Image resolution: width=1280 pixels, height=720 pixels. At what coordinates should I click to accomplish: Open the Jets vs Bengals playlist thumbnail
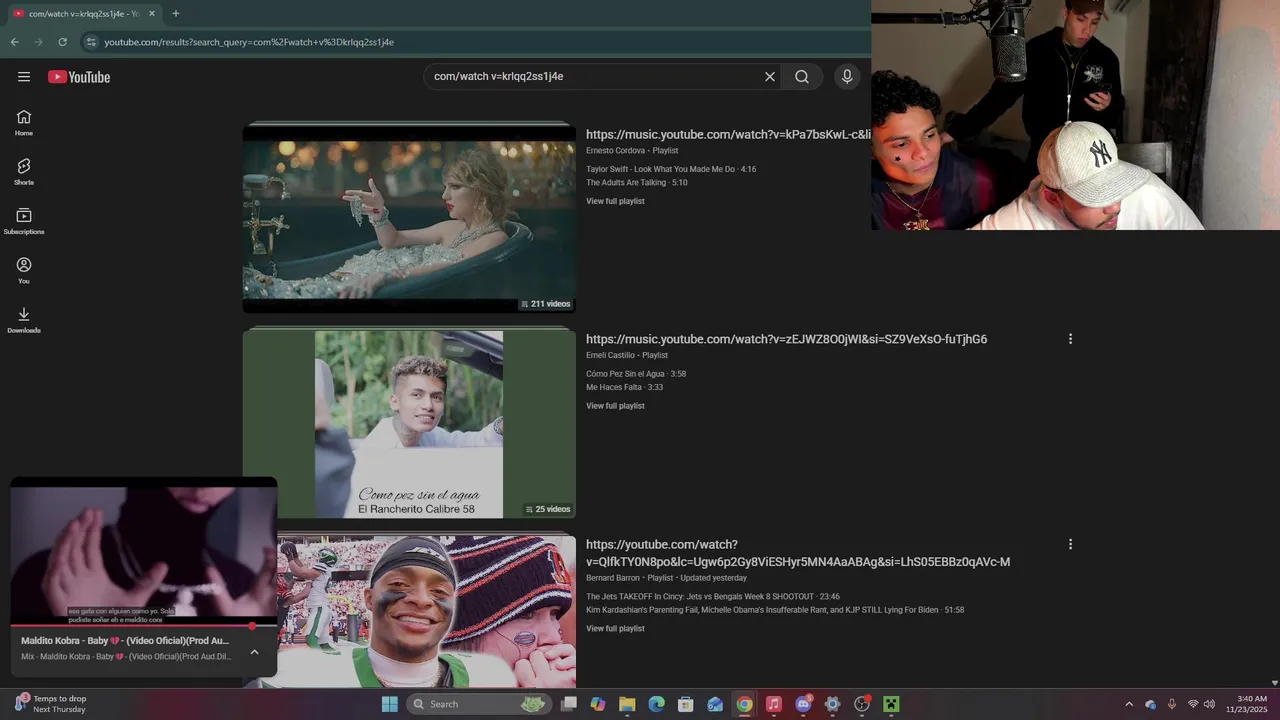click(x=426, y=611)
